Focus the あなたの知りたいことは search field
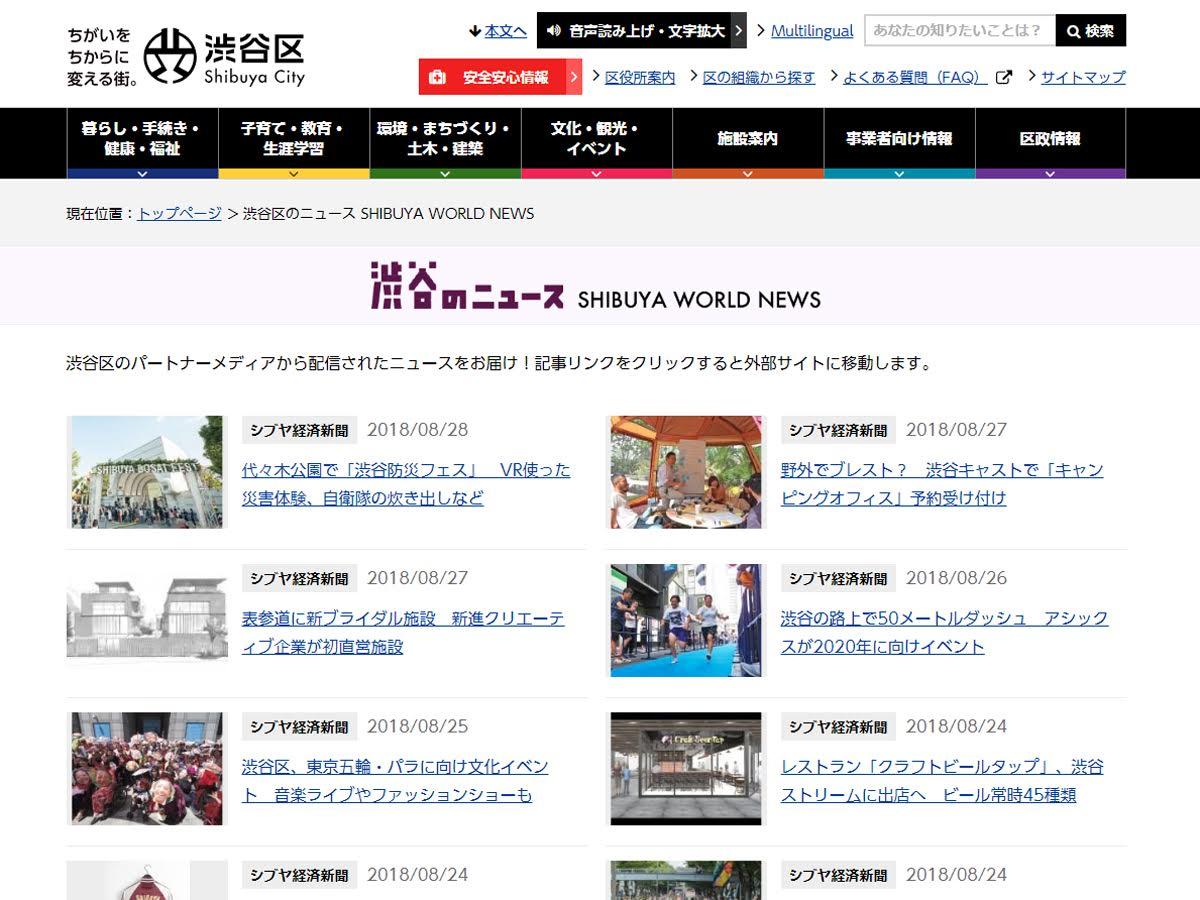The height and width of the screenshot is (900, 1200). [x=960, y=30]
